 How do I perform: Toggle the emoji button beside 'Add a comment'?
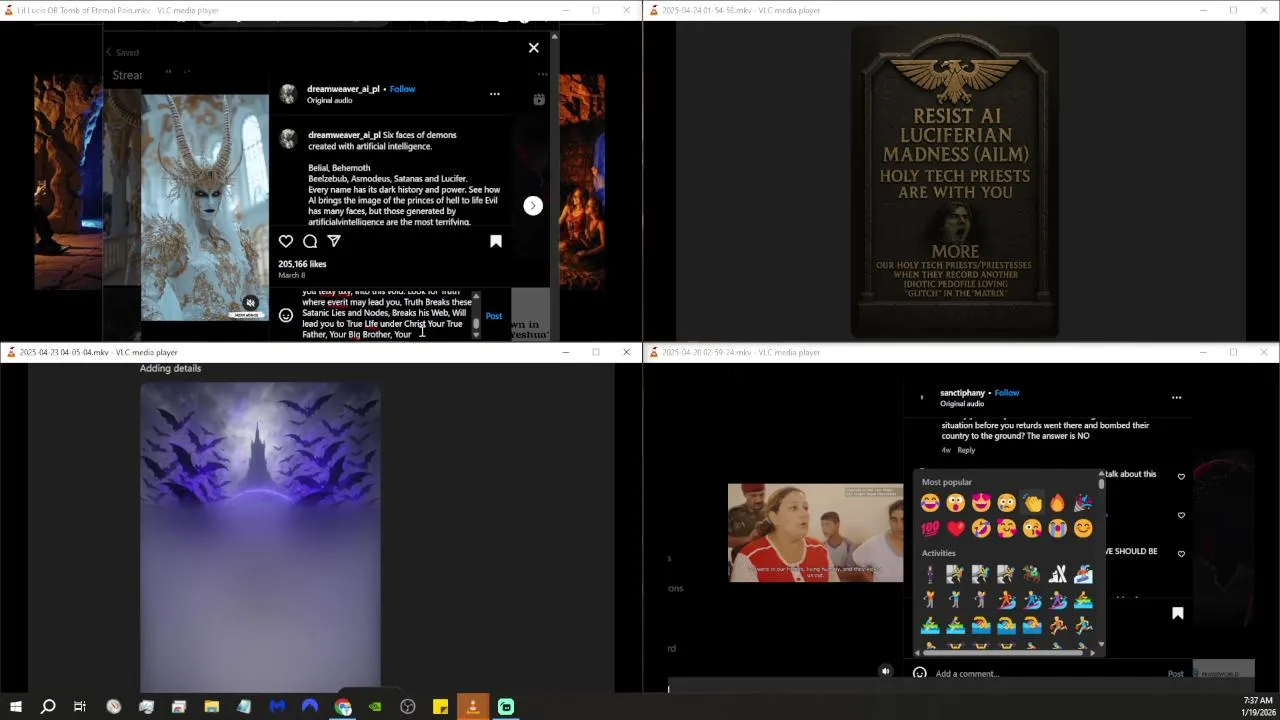pos(920,674)
